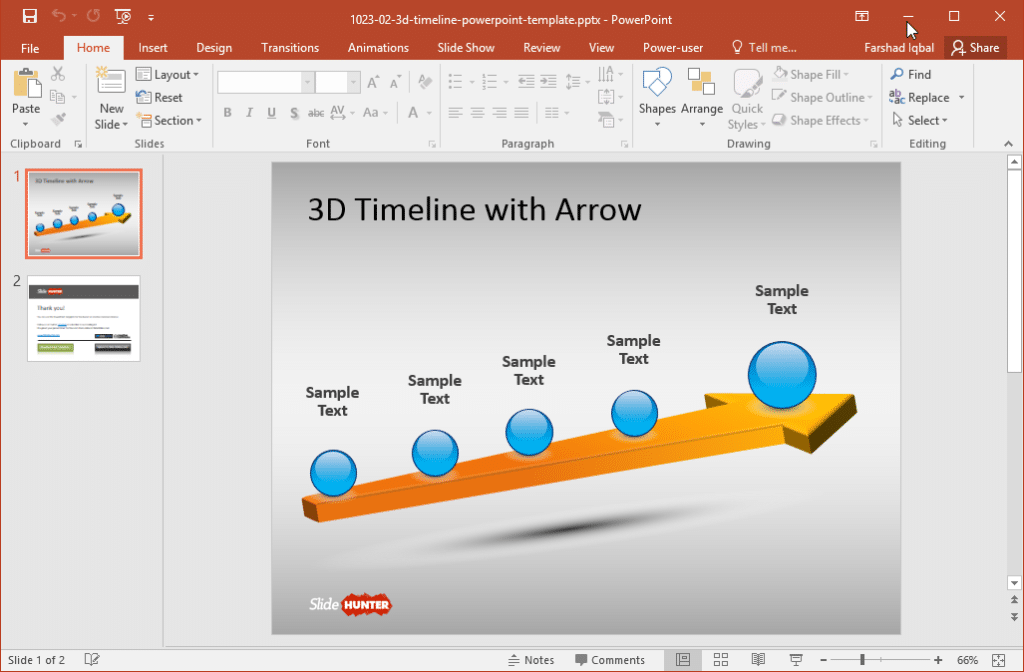Toggle underline formatting
Screen dimensions: 1024x672
click(x=270, y=113)
